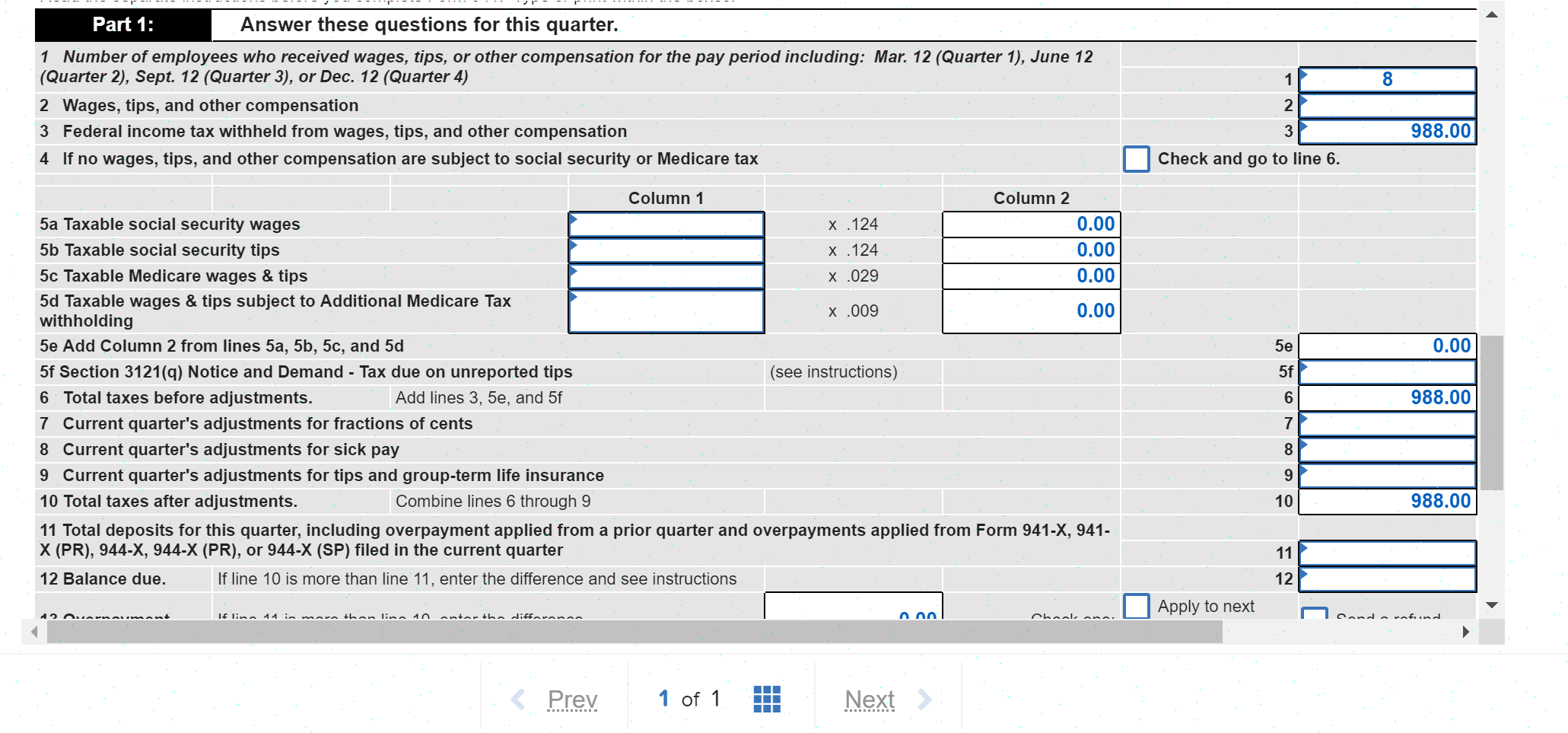Click the blue marker in line 5a Column 1
1568x733 pixels.
(574, 218)
